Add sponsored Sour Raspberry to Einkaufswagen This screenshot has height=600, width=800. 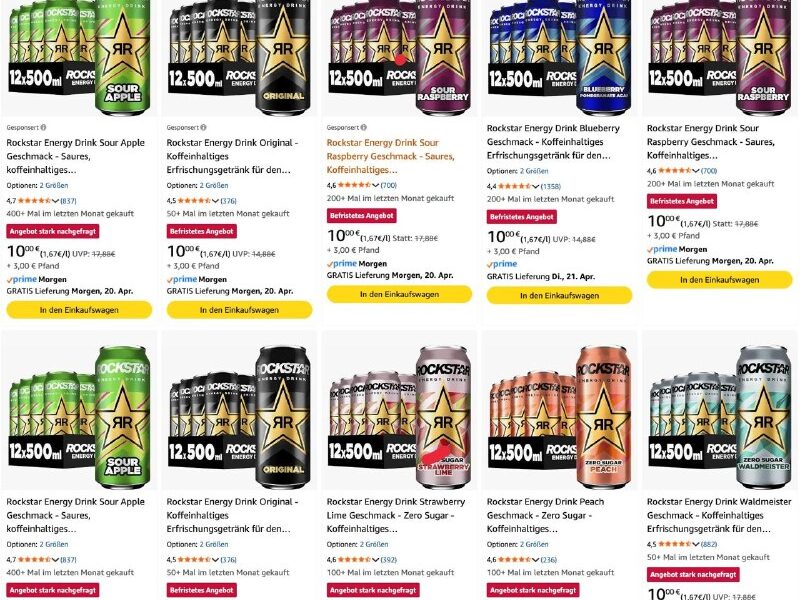tap(399, 294)
